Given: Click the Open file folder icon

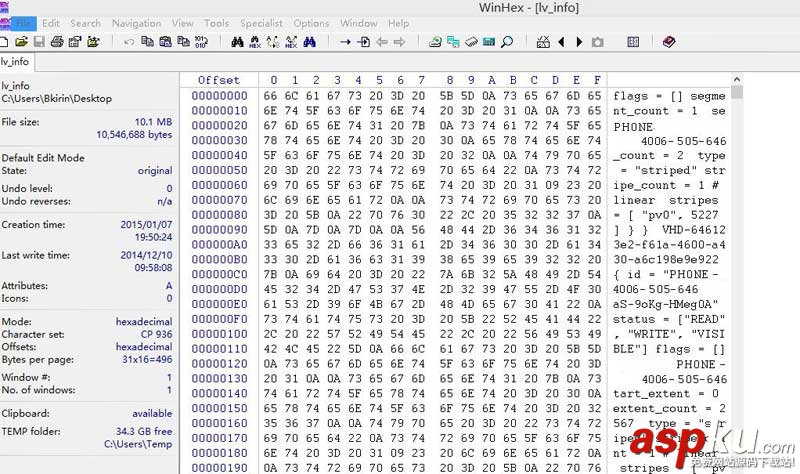Looking at the screenshot, I should coord(21,42).
